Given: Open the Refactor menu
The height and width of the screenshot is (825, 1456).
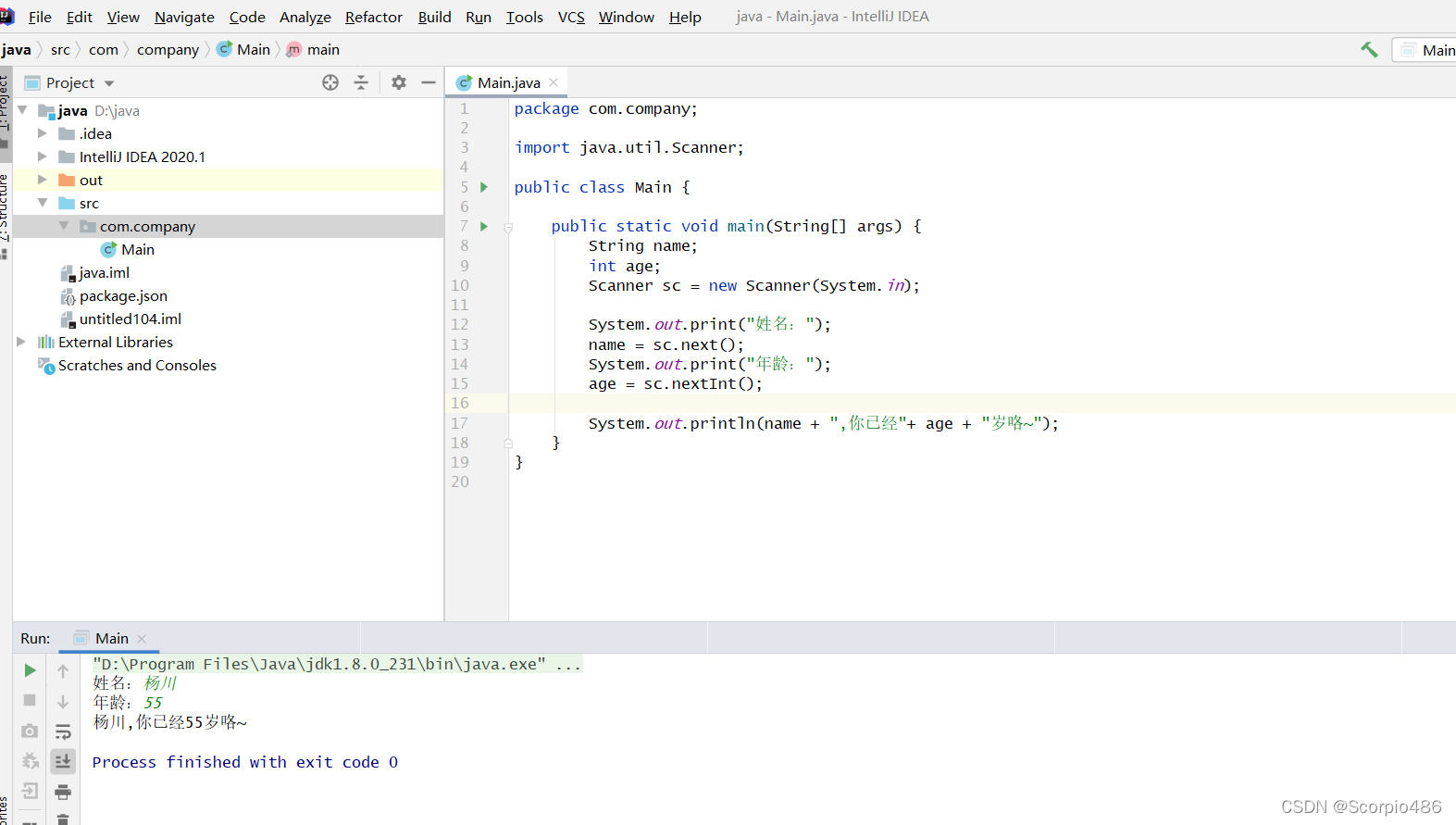Looking at the screenshot, I should 374,17.
